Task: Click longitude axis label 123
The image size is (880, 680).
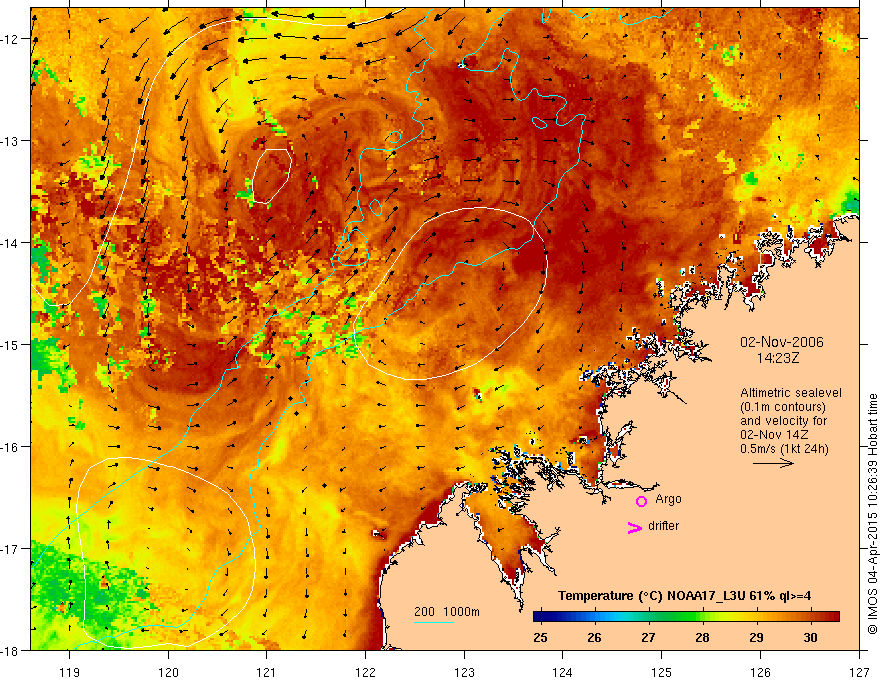Action: (x=464, y=672)
